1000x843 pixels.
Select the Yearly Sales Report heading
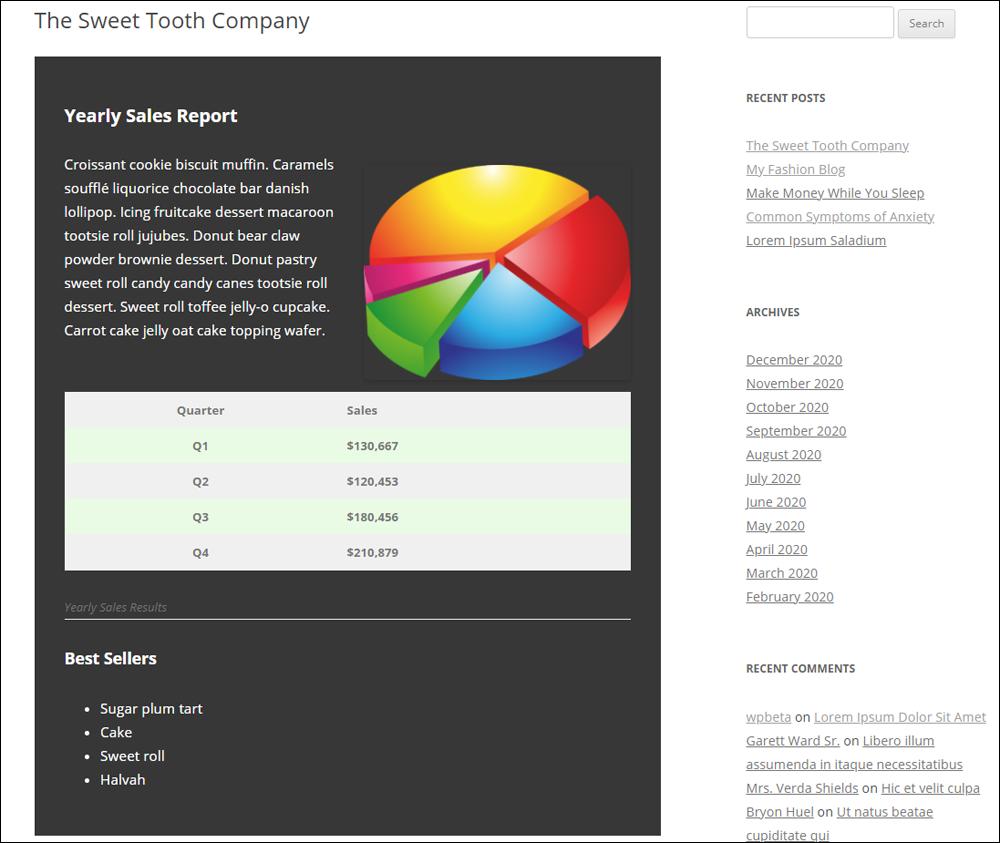pos(151,115)
